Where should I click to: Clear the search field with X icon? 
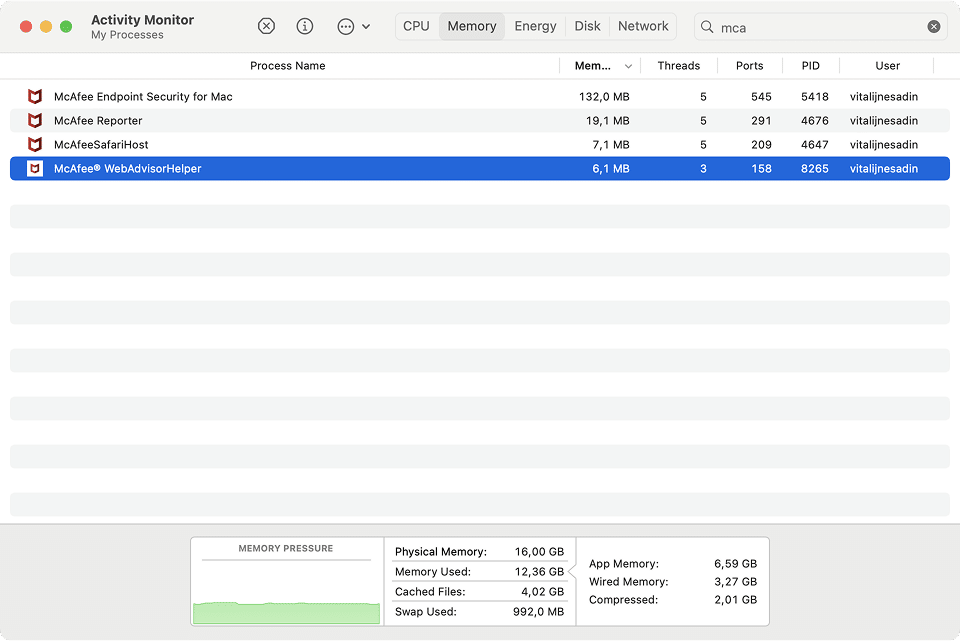(934, 26)
